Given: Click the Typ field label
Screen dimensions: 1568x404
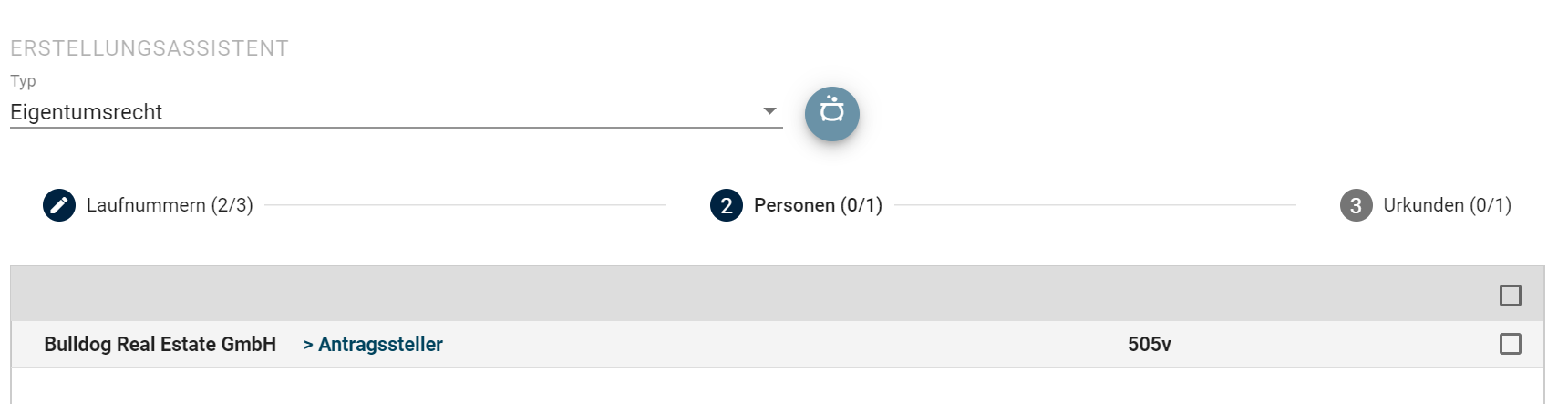Looking at the screenshot, I should point(23,81).
